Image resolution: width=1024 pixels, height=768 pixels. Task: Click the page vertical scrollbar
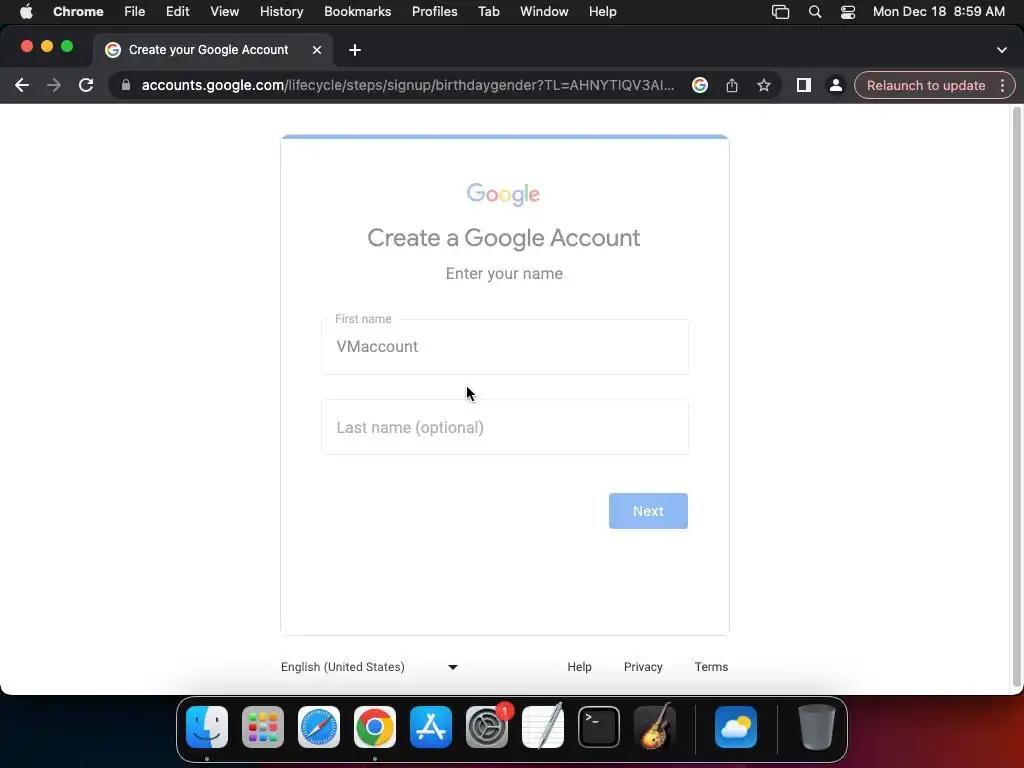coord(1016,397)
